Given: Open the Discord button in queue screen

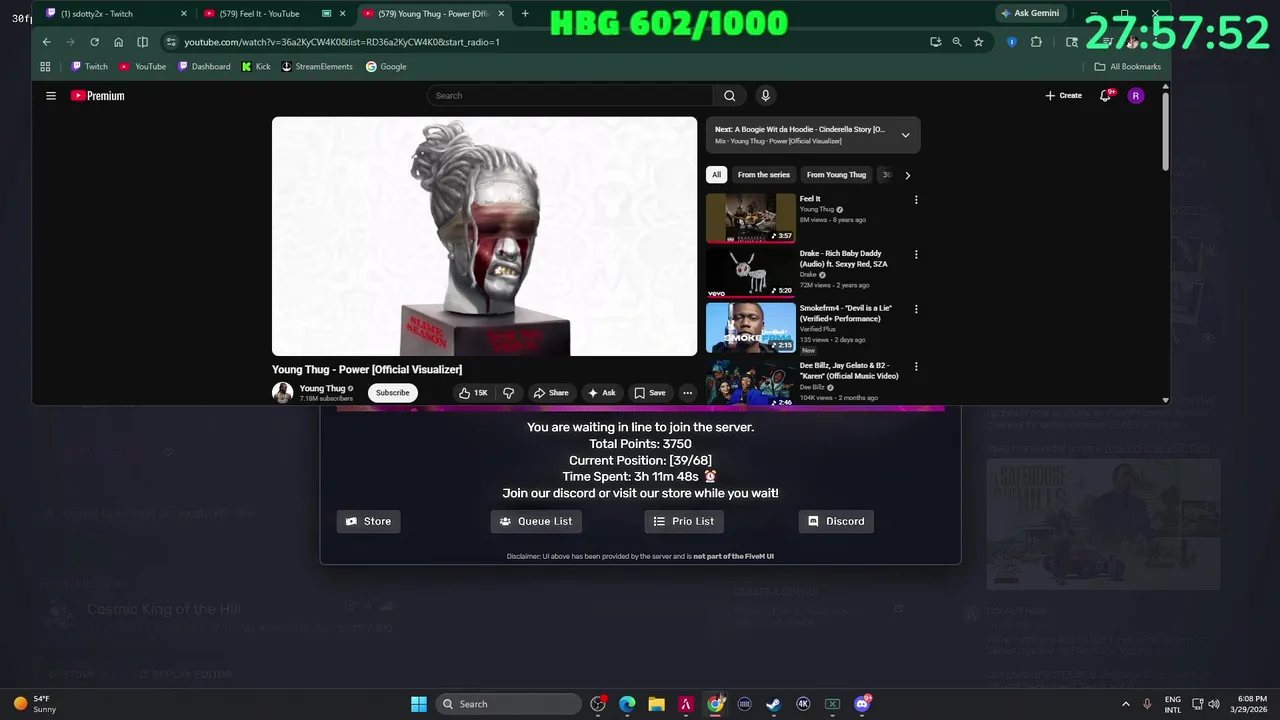Looking at the screenshot, I should tap(836, 521).
